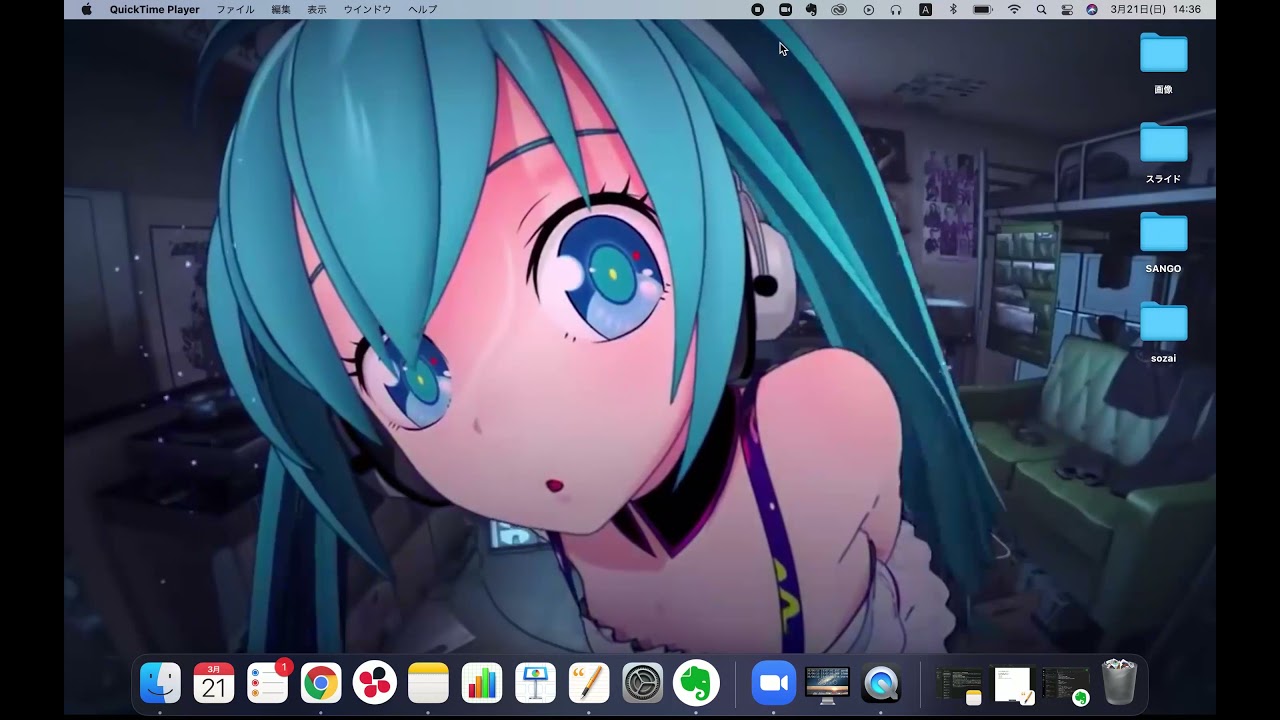Image resolution: width=1280 pixels, height=720 pixels.
Task: Open Spotlight search from menu bar
Action: [x=1041, y=9]
